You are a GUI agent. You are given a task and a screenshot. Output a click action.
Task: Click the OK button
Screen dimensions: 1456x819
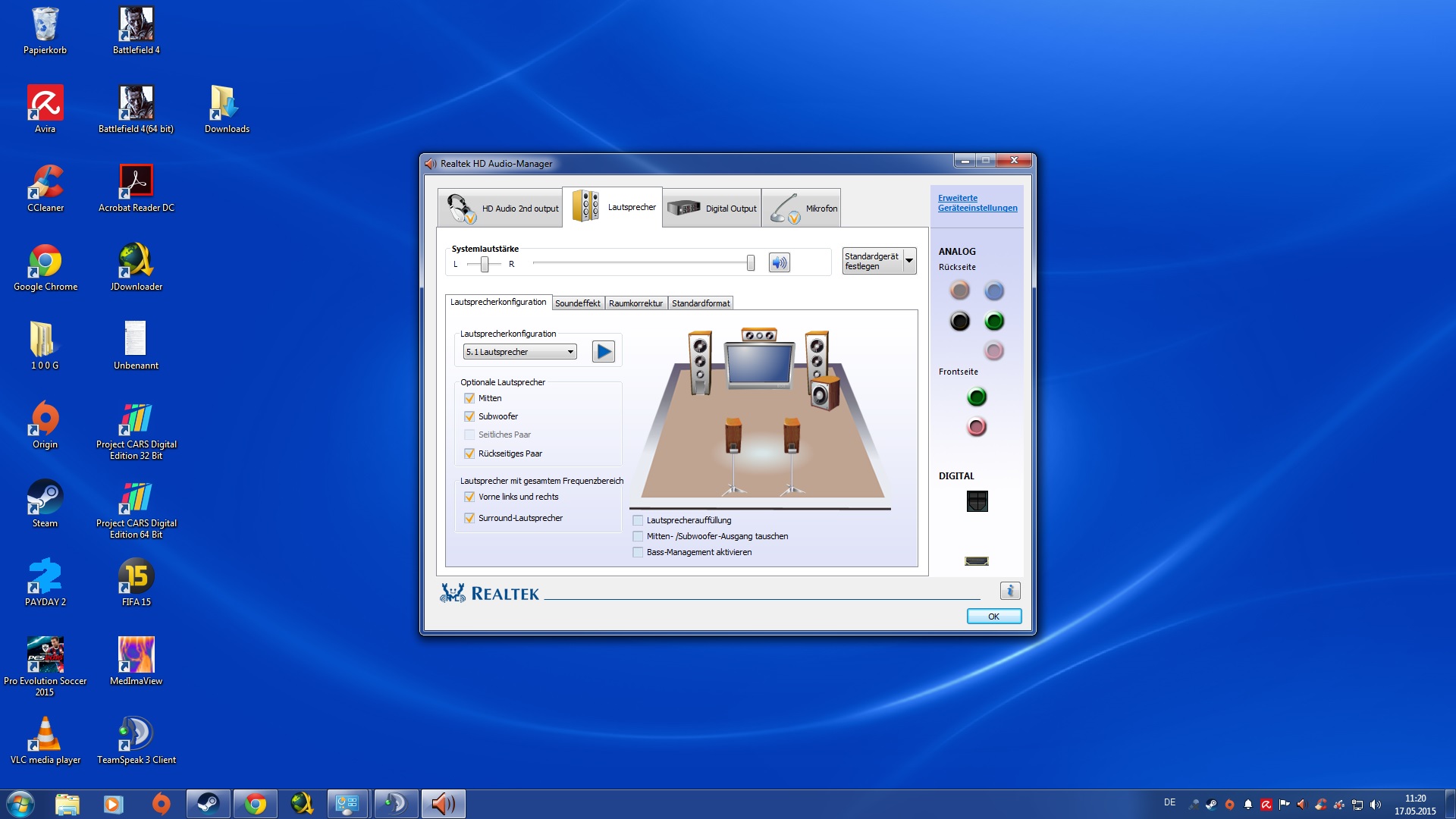pos(993,617)
